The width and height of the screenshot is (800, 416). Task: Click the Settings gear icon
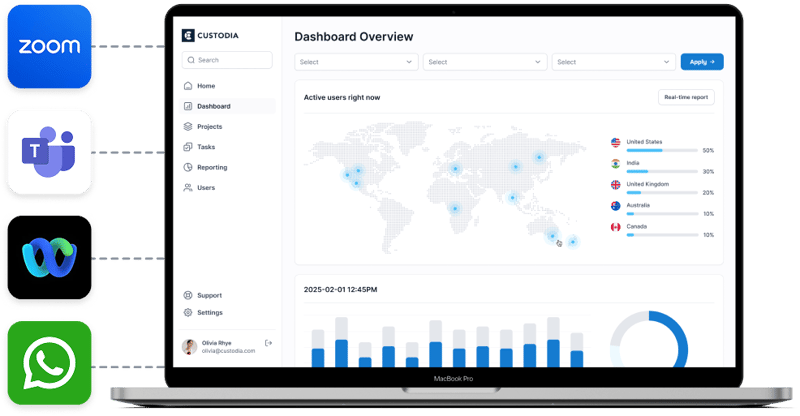click(x=188, y=312)
